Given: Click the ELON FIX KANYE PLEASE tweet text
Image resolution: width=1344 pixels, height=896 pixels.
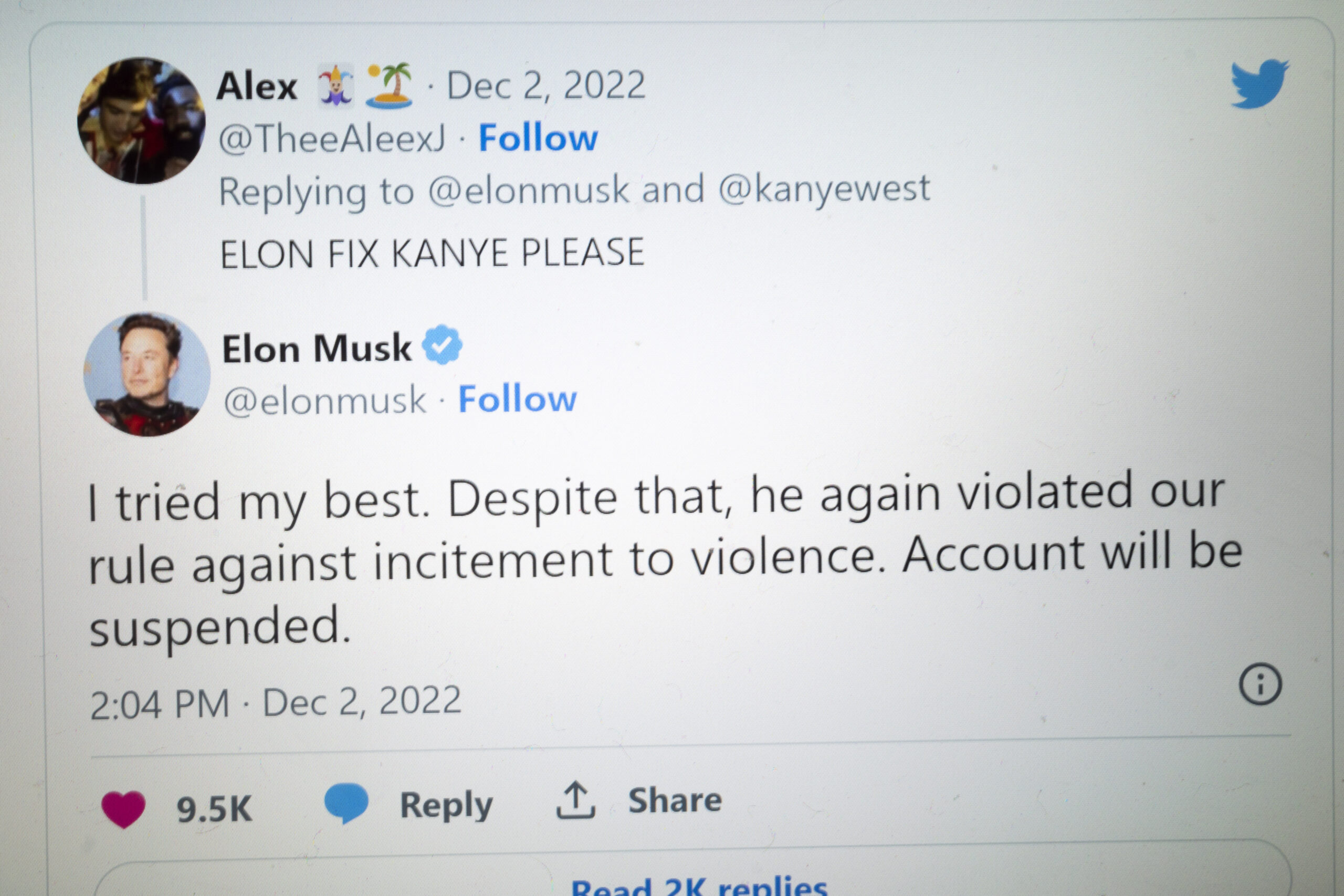Looking at the screenshot, I should point(432,253).
